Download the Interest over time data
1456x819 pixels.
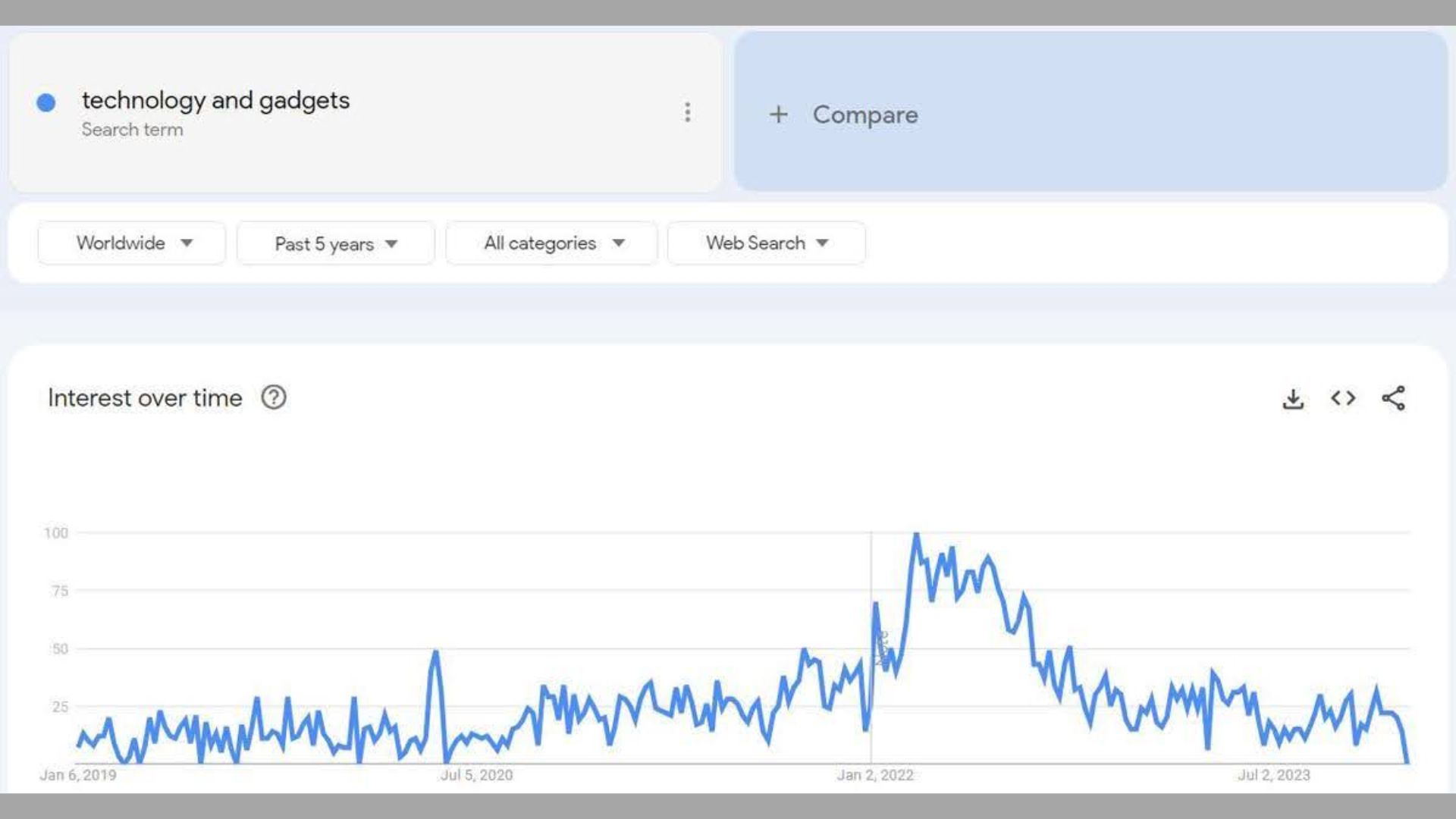tap(1293, 399)
